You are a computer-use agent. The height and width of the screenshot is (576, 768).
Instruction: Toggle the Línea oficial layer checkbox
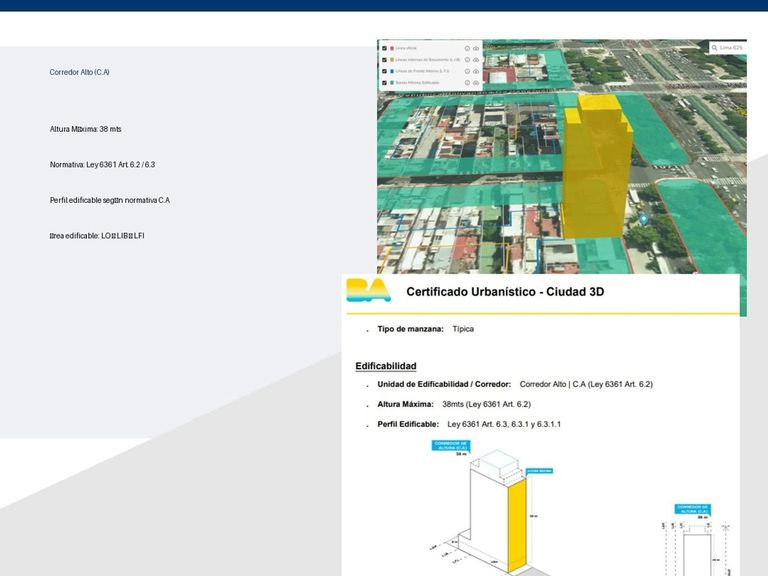tap(385, 47)
